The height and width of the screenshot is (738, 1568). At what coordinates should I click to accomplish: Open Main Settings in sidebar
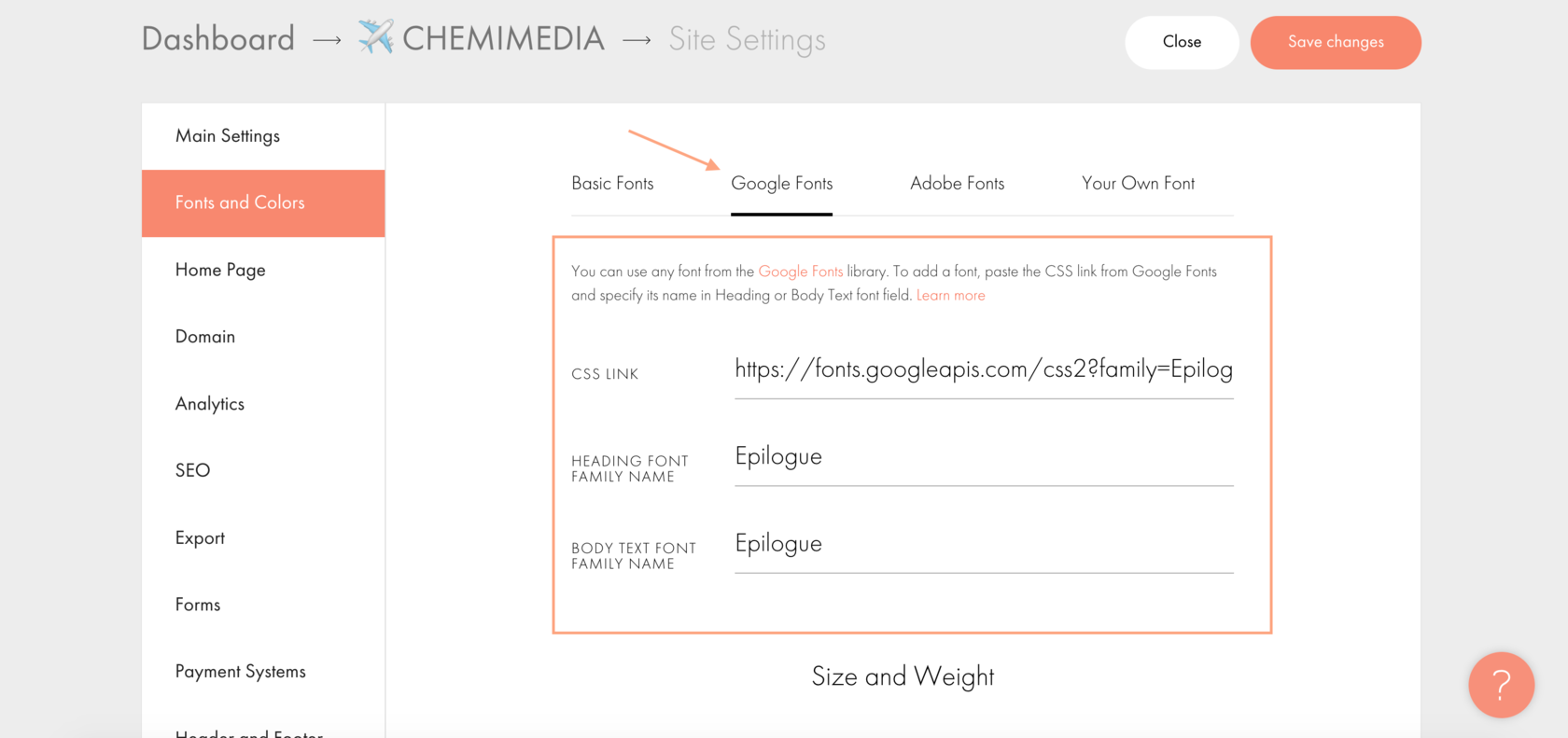pyautogui.click(x=228, y=136)
